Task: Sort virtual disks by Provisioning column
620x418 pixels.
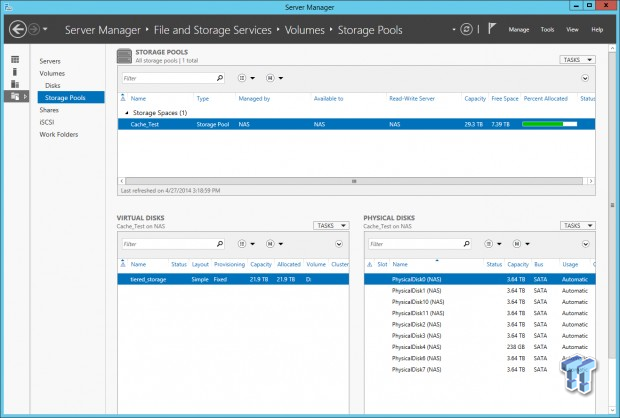Action: point(229,264)
